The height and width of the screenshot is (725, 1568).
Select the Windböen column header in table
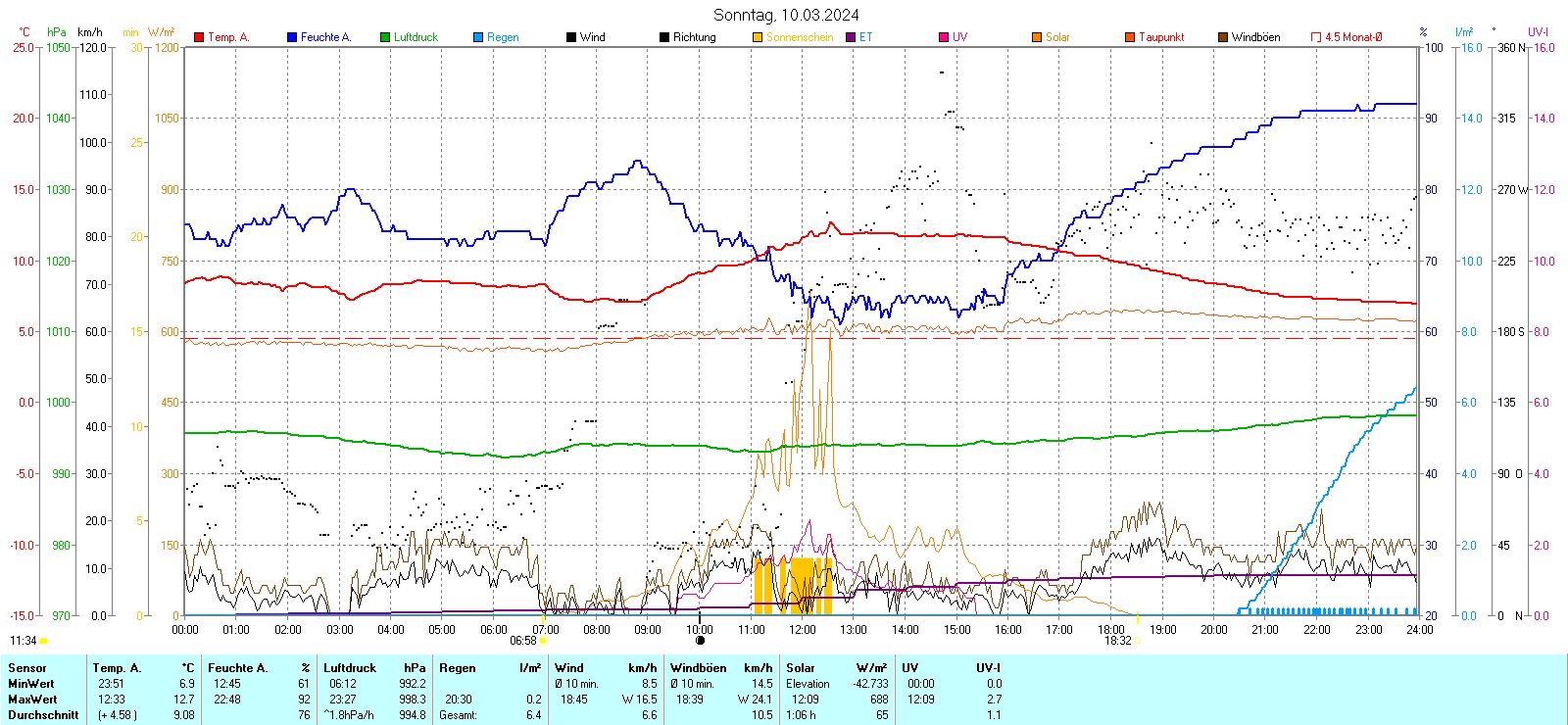[x=699, y=668]
